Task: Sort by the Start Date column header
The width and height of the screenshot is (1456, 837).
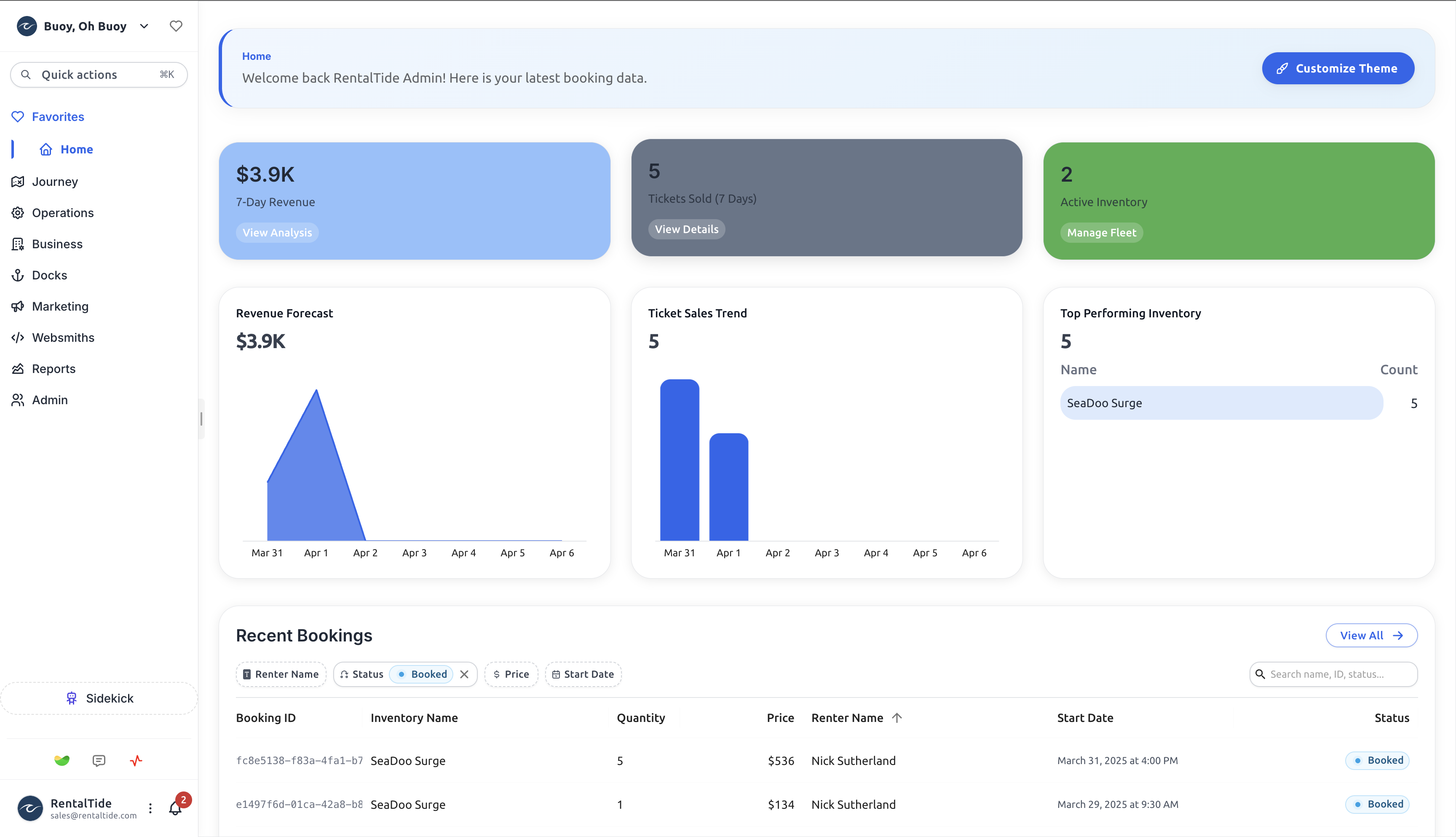Action: click(1085, 718)
